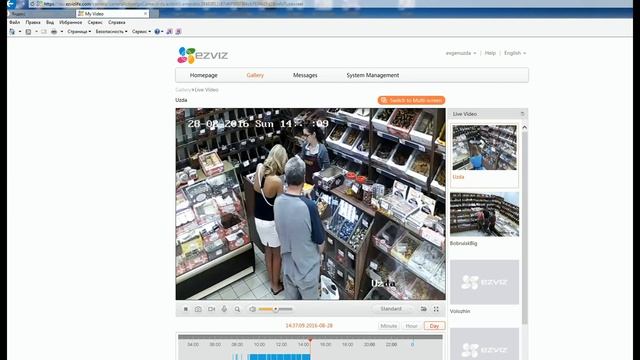Stop the live video playback
Screen dimensions: 640x360
[186, 309]
